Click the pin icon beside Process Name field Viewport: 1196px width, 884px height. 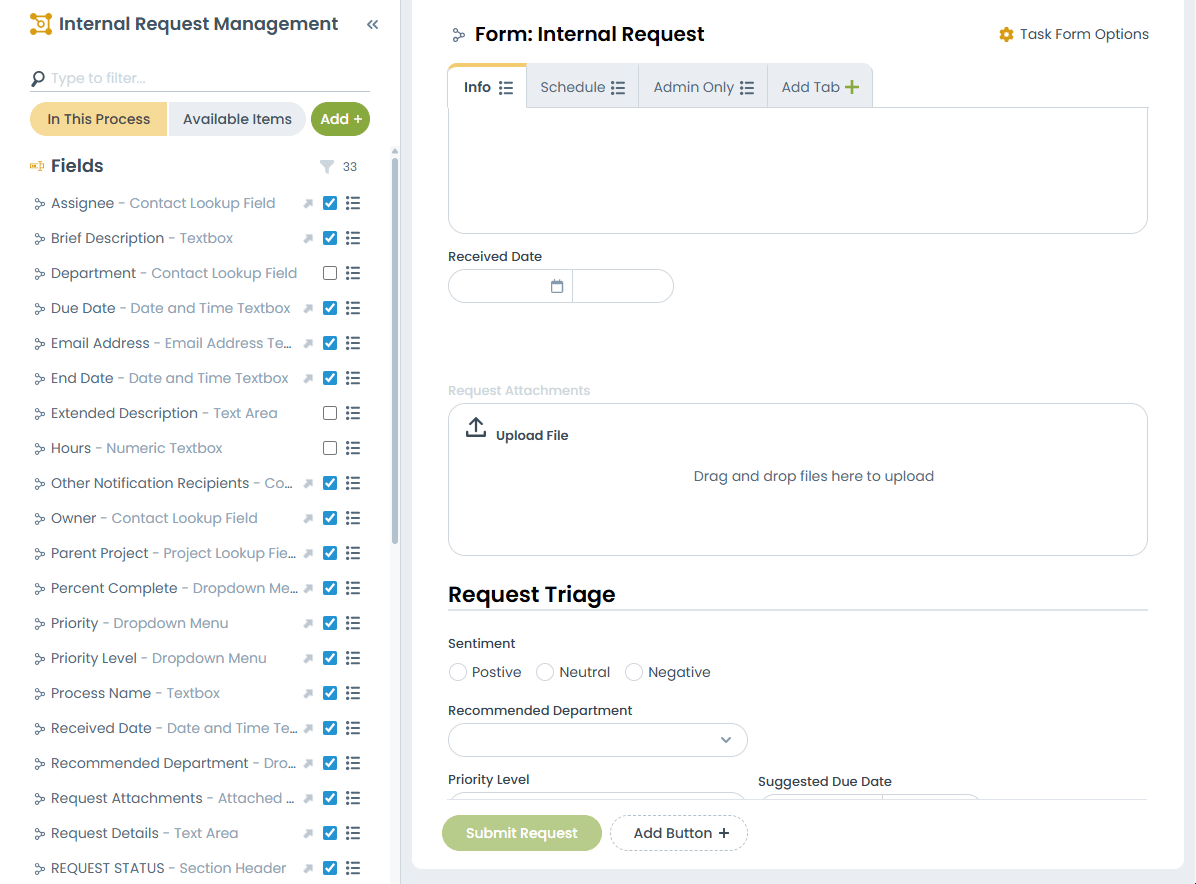pyautogui.click(x=308, y=694)
